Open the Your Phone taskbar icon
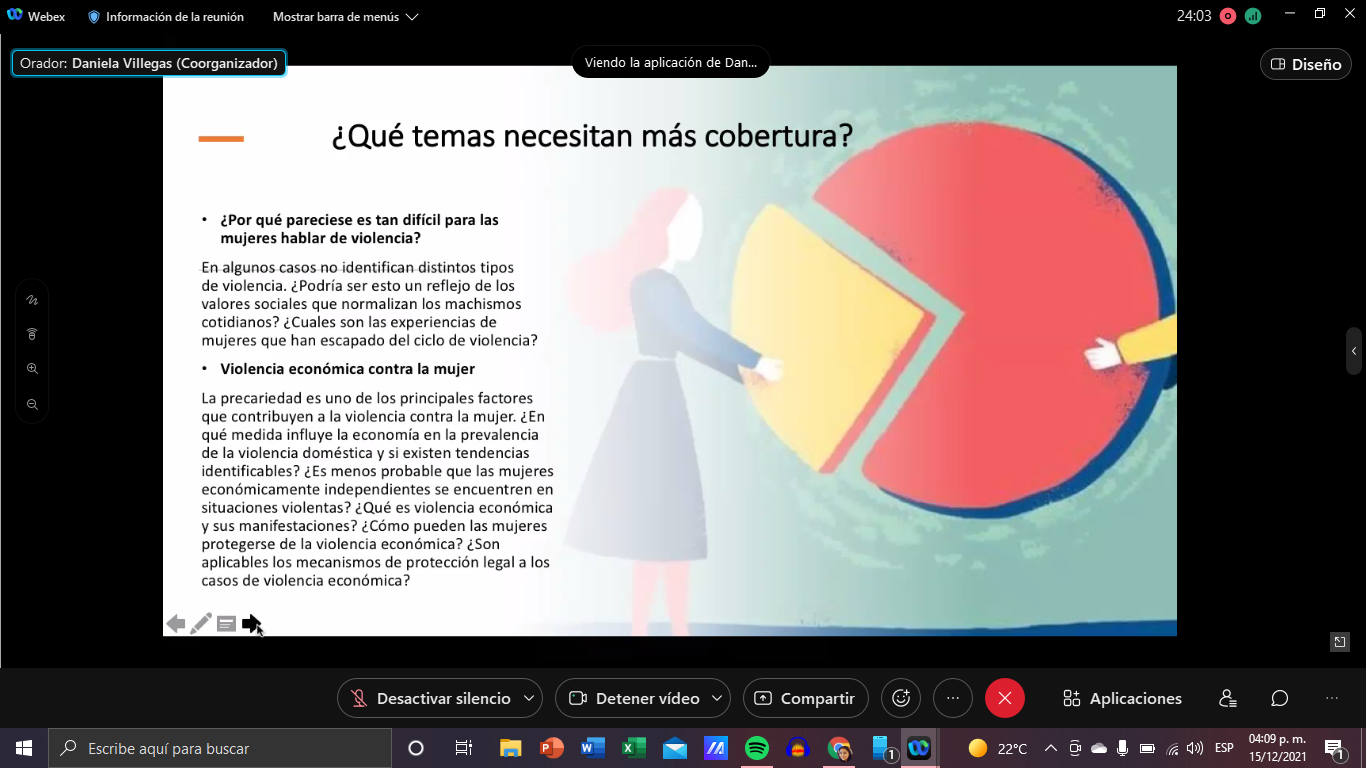This screenshot has width=1366, height=768. [x=881, y=748]
